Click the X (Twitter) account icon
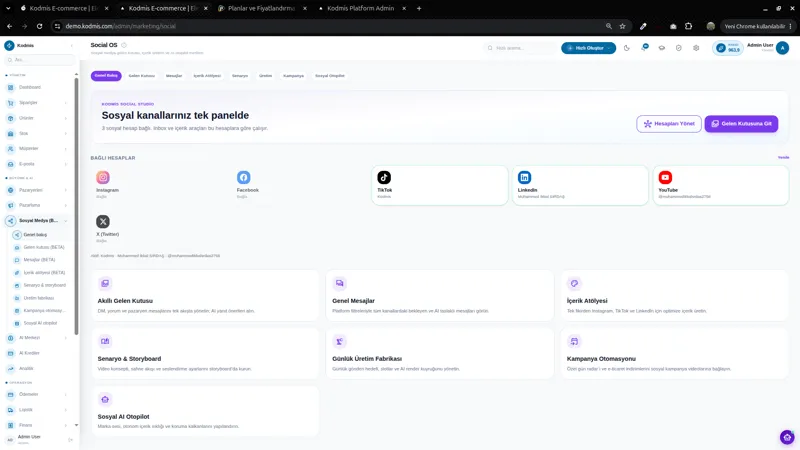Image resolution: width=800 pixels, height=450 pixels. (103, 221)
